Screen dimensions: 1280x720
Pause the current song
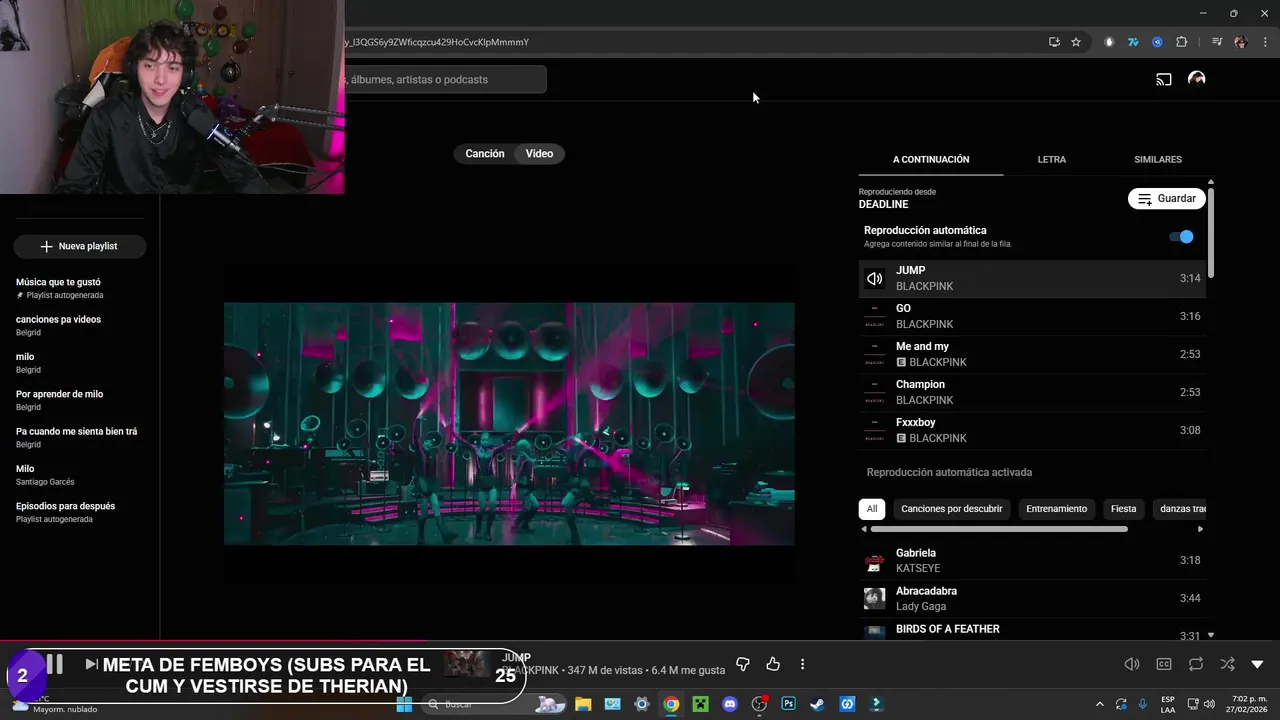55,663
